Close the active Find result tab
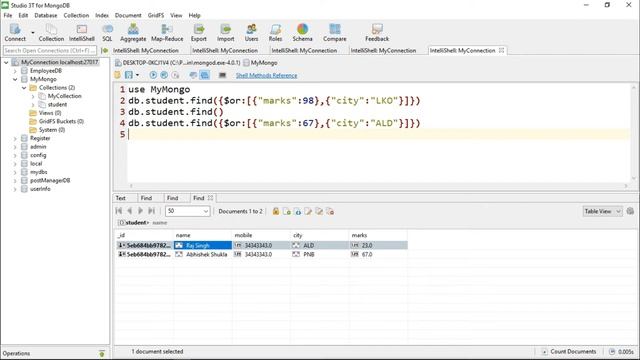 [x=210, y=198]
